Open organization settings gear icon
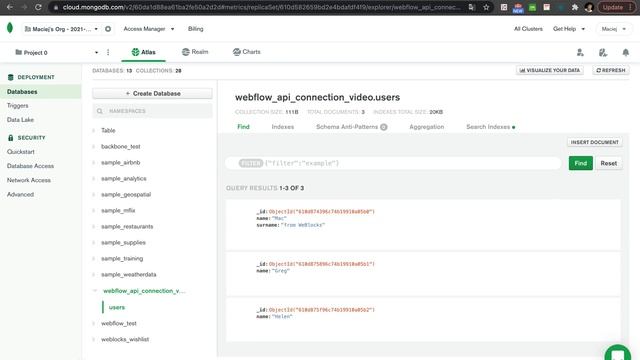Screen dimensions: 640x360 pyautogui.click(x=108, y=29)
